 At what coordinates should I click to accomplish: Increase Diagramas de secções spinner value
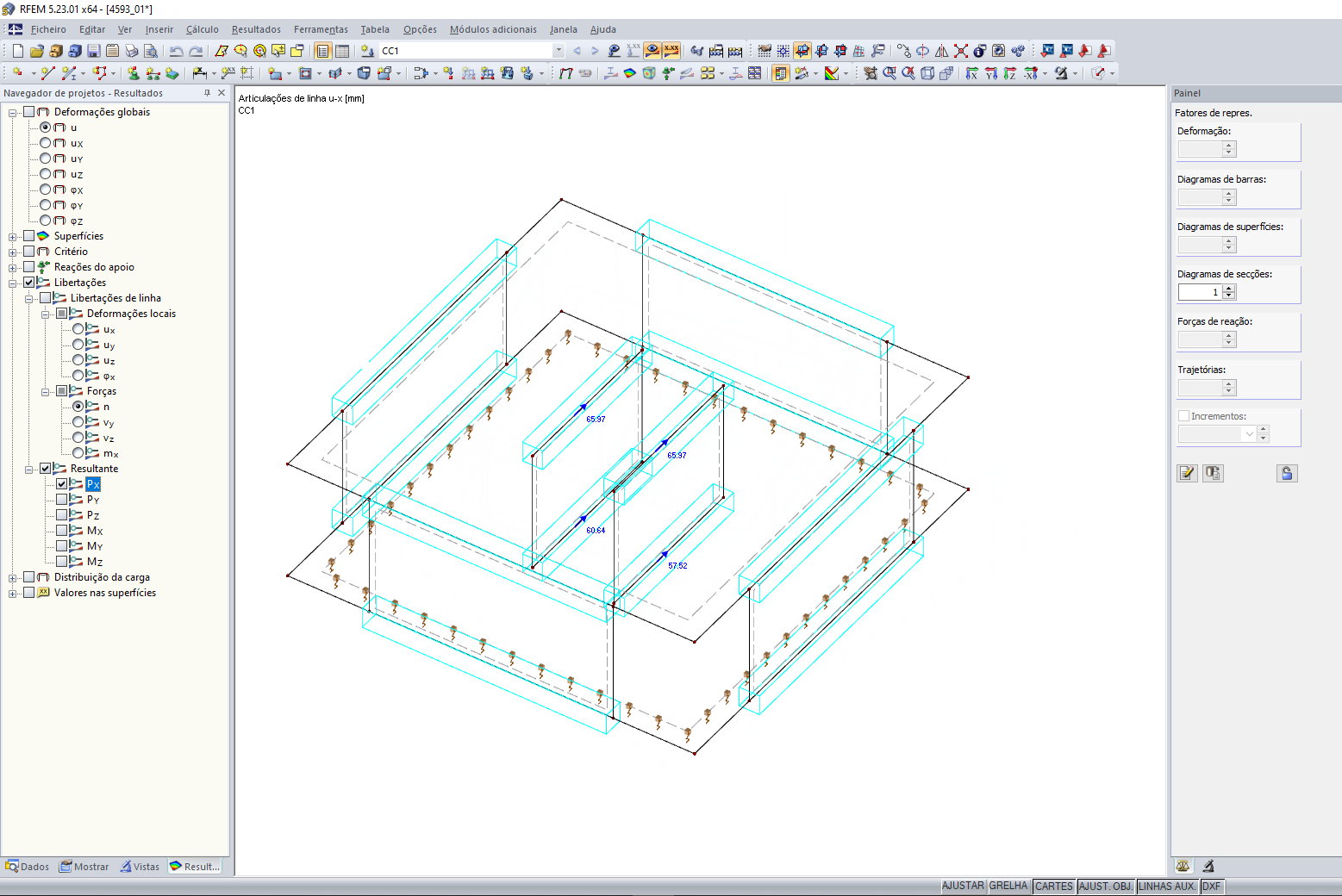(x=1229, y=289)
